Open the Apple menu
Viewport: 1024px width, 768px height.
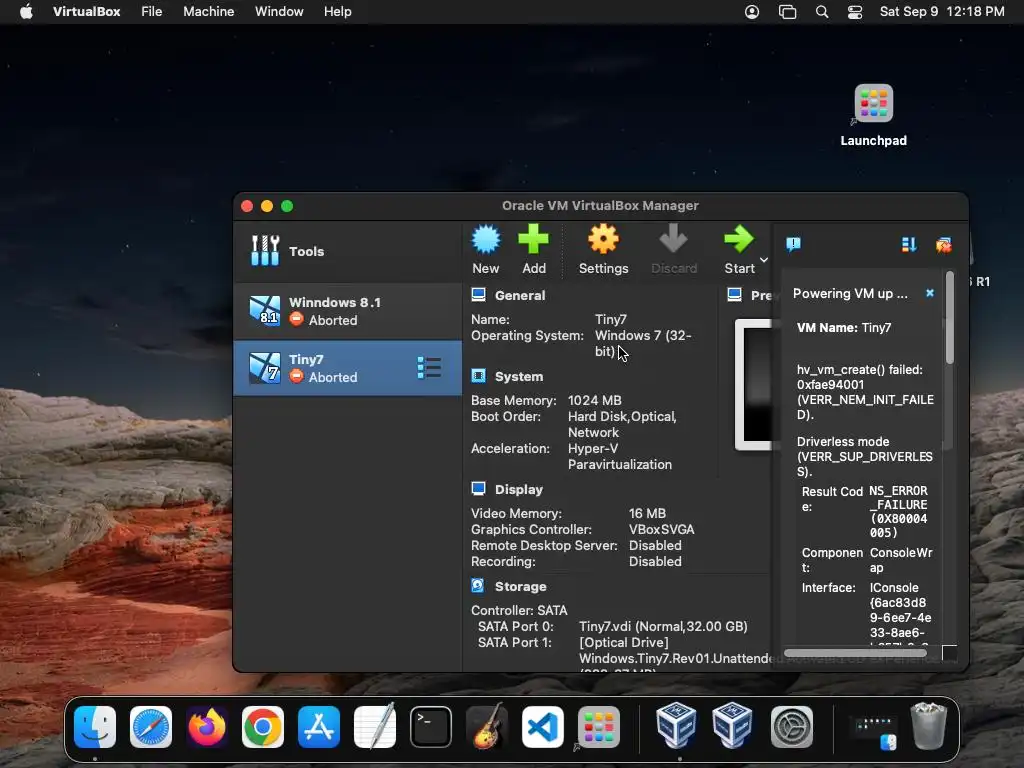tap(26, 12)
